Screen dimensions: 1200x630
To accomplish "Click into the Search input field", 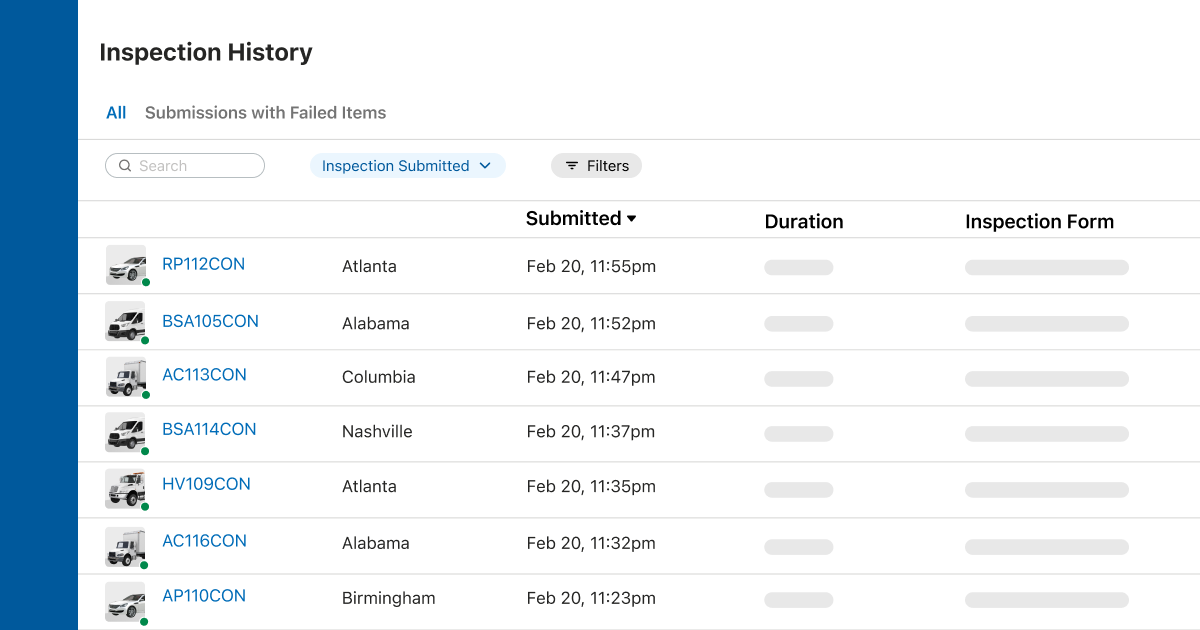I will (x=195, y=166).
